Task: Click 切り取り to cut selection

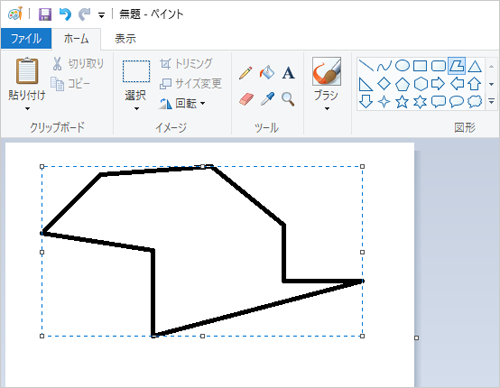Action: (x=78, y=63)
